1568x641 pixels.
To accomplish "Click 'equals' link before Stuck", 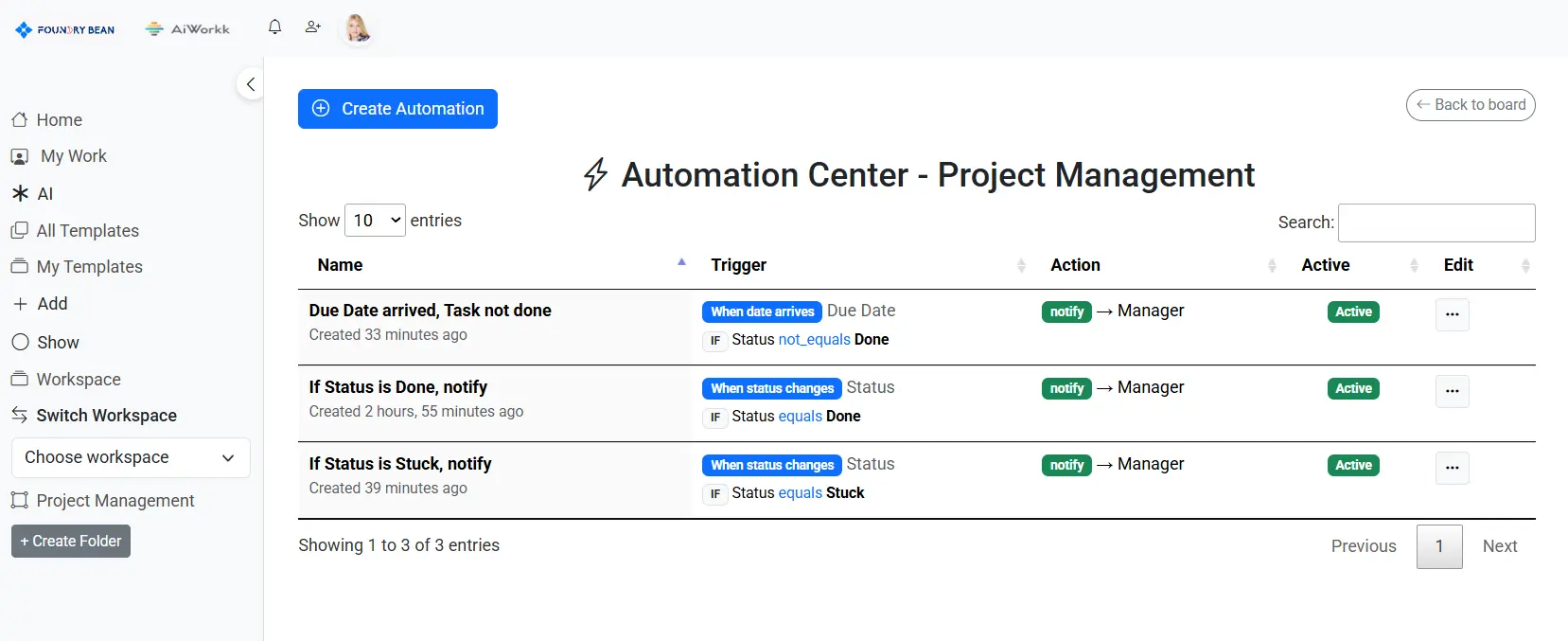I will (x=800, y=493).
